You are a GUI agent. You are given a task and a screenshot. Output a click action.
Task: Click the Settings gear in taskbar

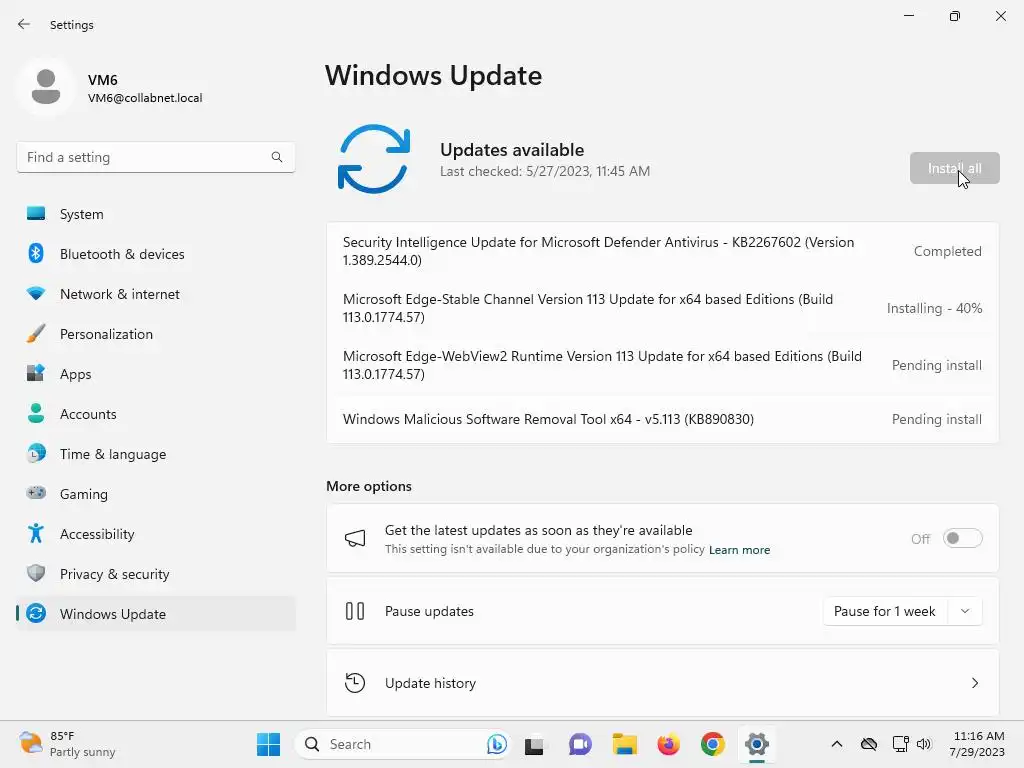(x=756, y=744)
